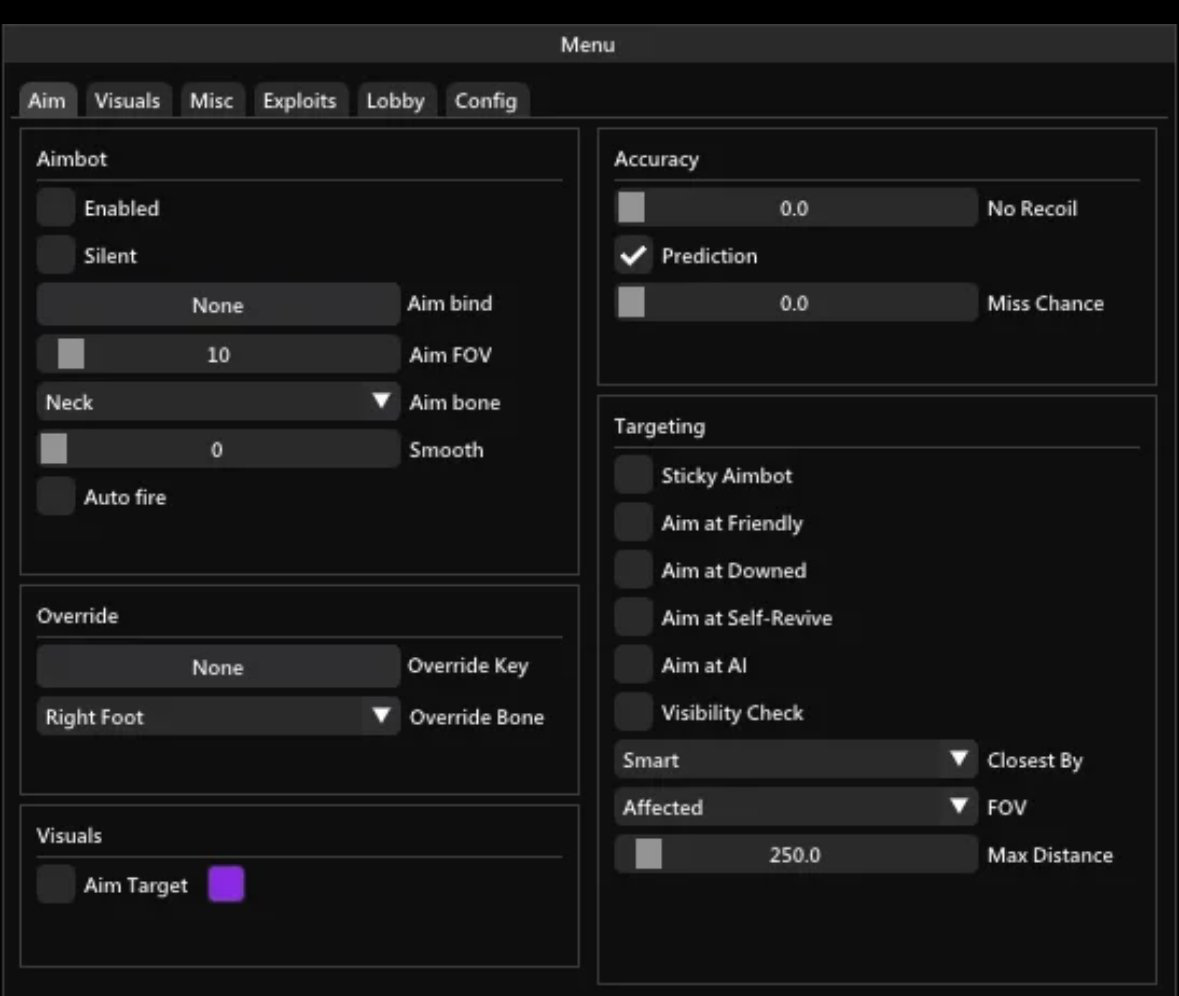Click the Aim bind None button
The height and width of the screenshot is (996, 1179).
(217, 305)
